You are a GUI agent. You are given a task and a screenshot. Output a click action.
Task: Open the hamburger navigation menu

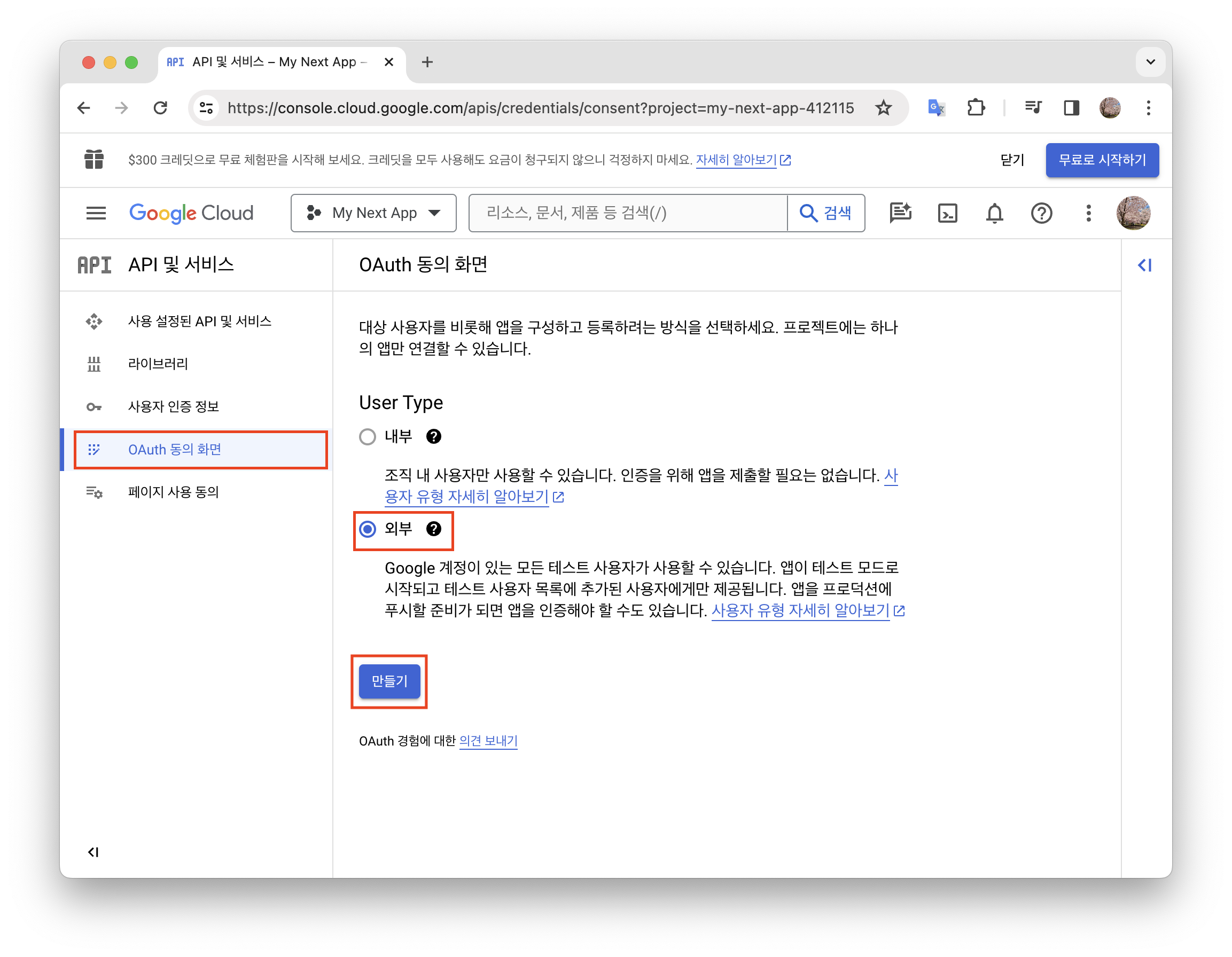pyautogui.click(x=96, y=213)
